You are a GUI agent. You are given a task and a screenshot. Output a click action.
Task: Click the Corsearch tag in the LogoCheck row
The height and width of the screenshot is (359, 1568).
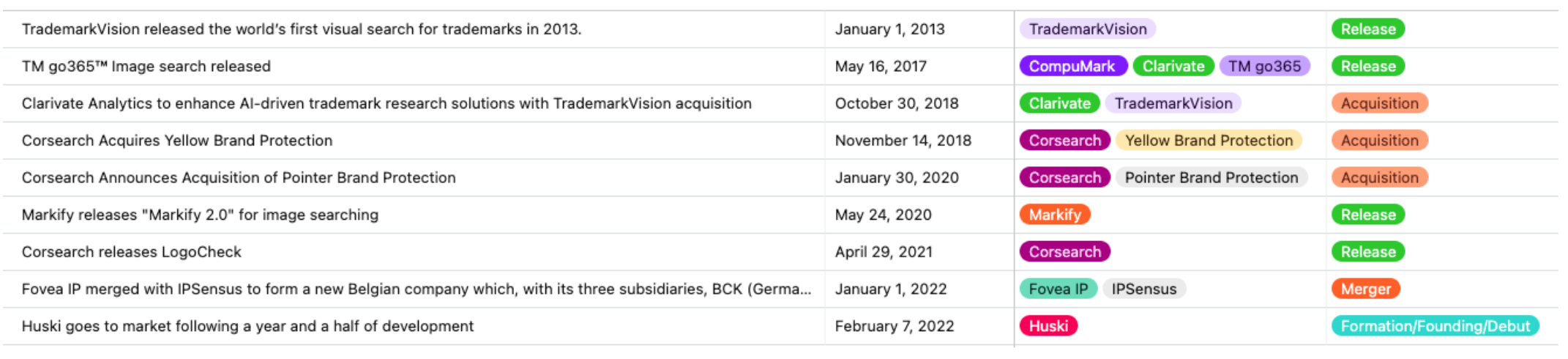click(x=1064, y=252)
